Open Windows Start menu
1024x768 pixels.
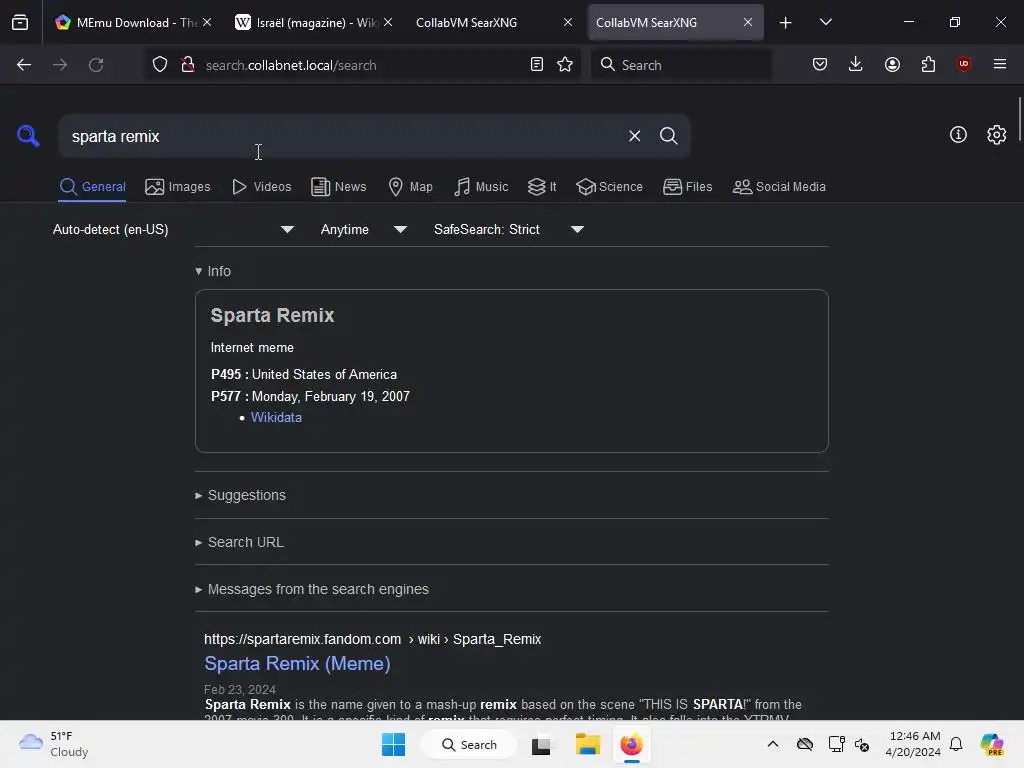393,744
